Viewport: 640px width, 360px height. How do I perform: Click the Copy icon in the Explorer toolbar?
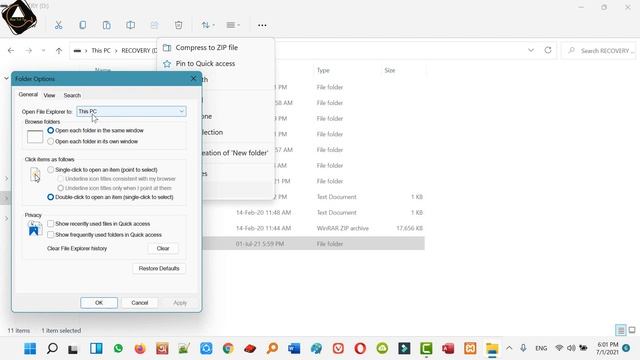point(82,25)
